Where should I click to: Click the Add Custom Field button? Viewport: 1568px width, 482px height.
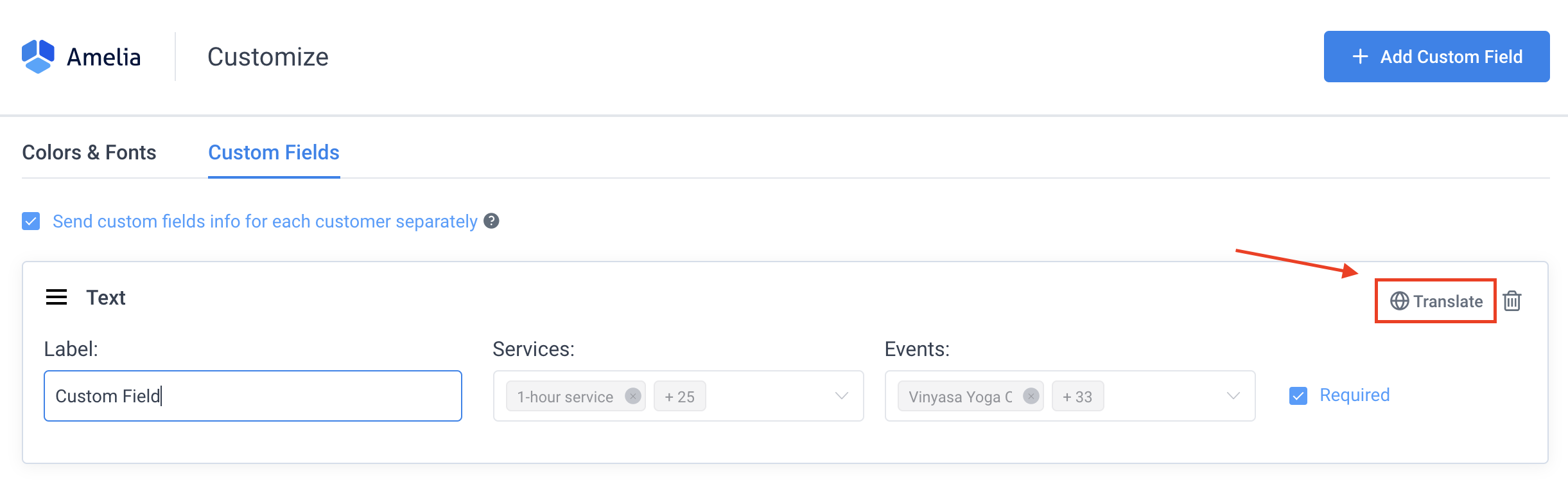pyautogui.click(x=1436, y=57)
